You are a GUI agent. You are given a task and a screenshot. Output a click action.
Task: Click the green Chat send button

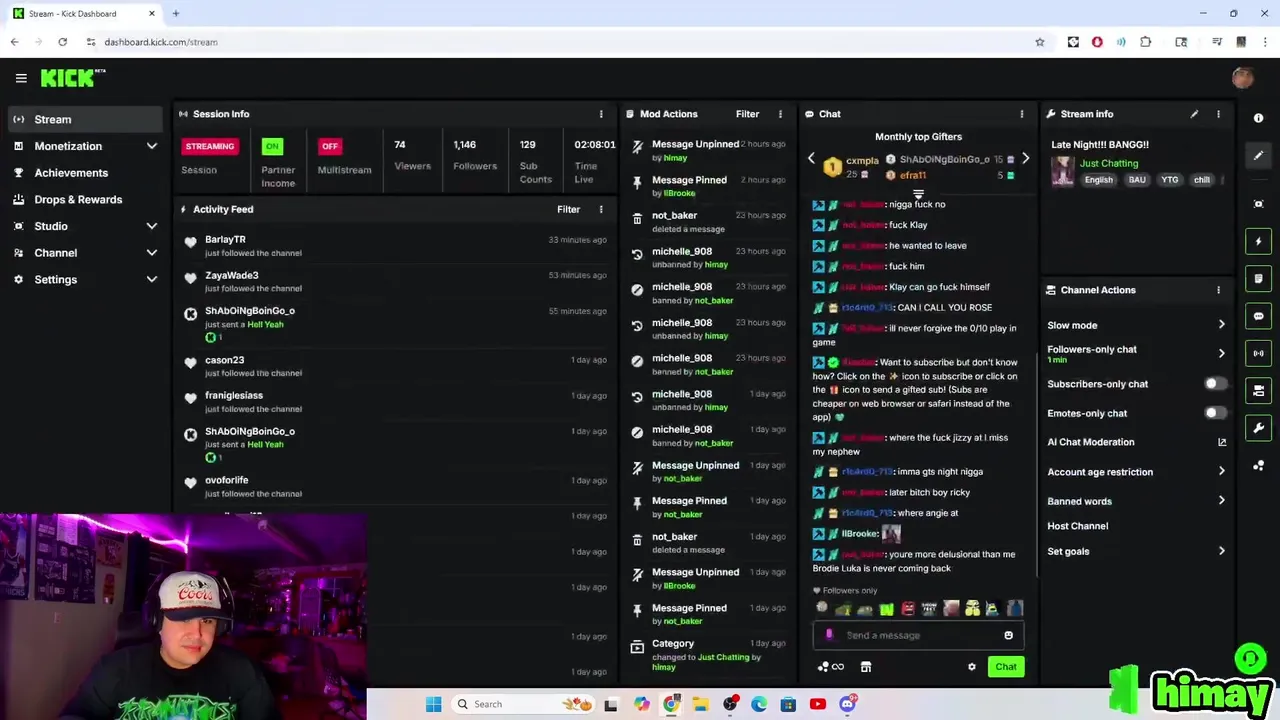1005,667
